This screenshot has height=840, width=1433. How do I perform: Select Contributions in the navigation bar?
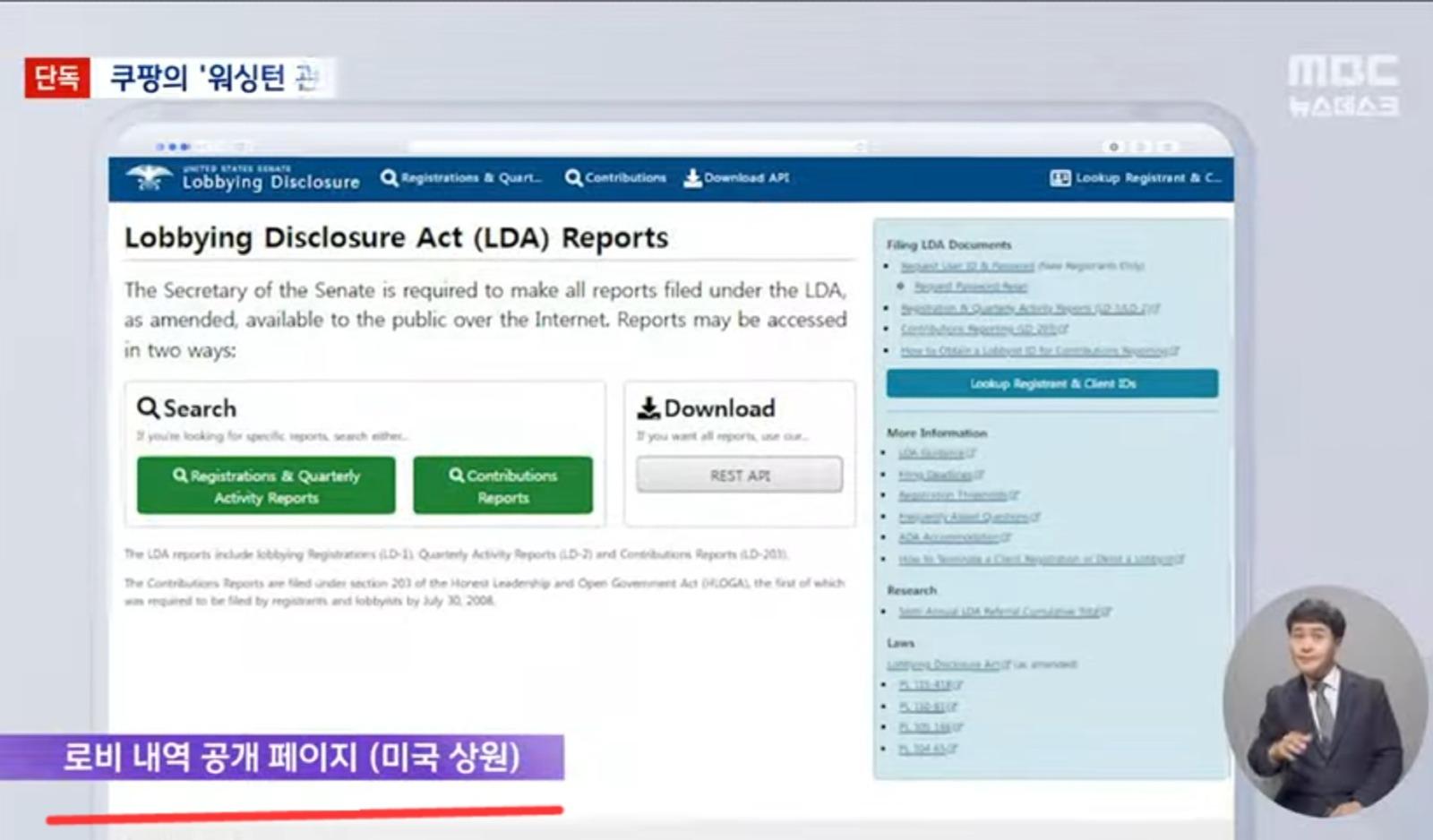click(x=622, y=177)
